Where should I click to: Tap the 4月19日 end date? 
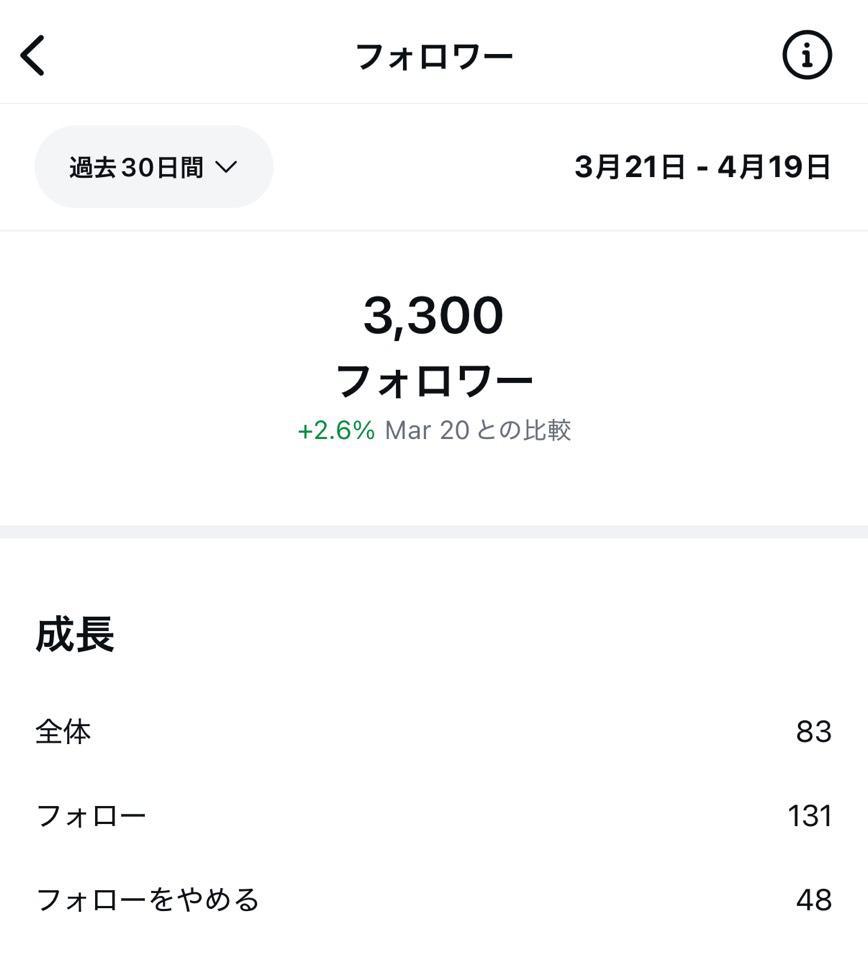[x=774, y=167]
